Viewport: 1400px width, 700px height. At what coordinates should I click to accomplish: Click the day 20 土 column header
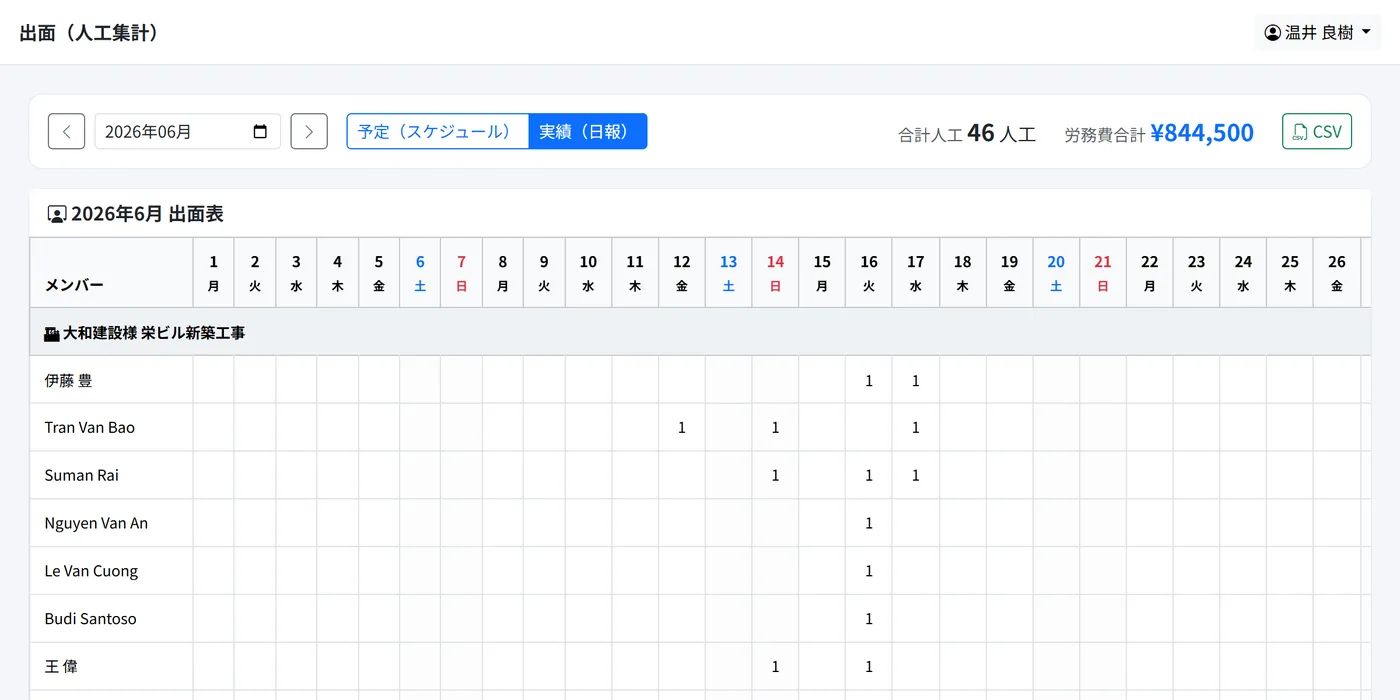[1056, 272]
